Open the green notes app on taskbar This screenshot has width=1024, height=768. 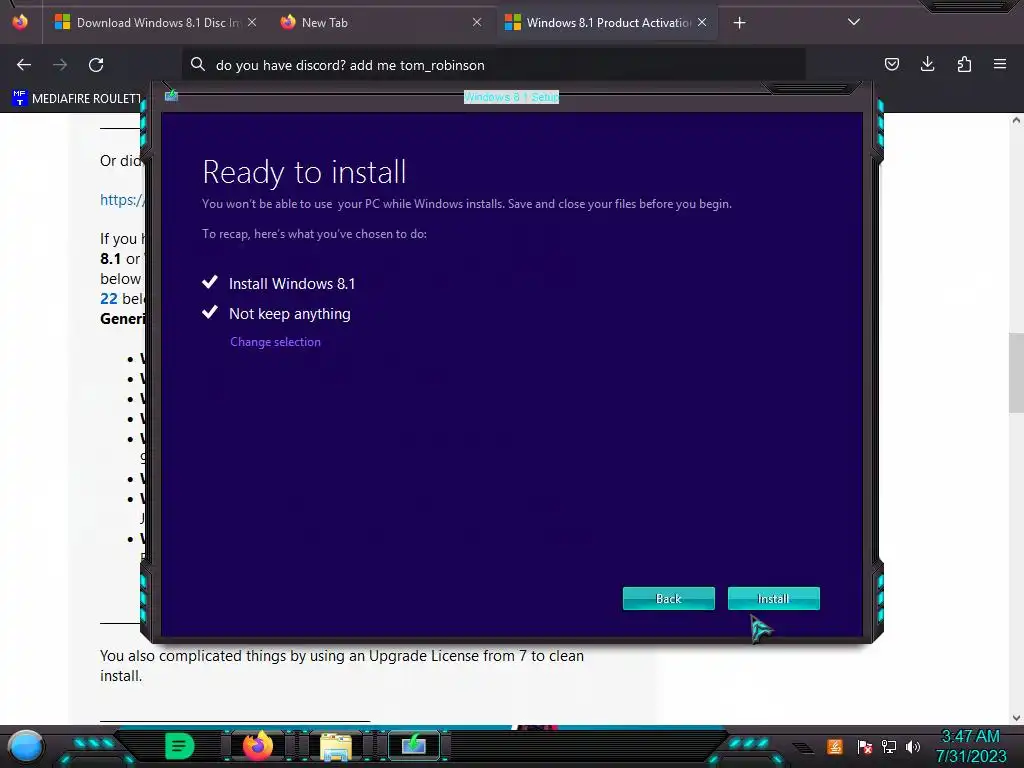180,746
